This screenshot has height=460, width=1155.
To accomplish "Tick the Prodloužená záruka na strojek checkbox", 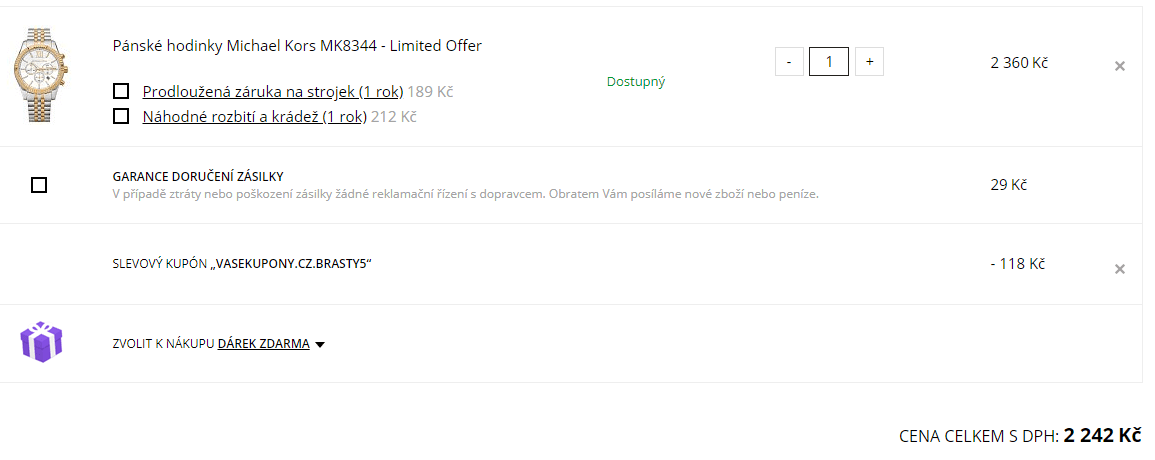I will coord(121,91).
